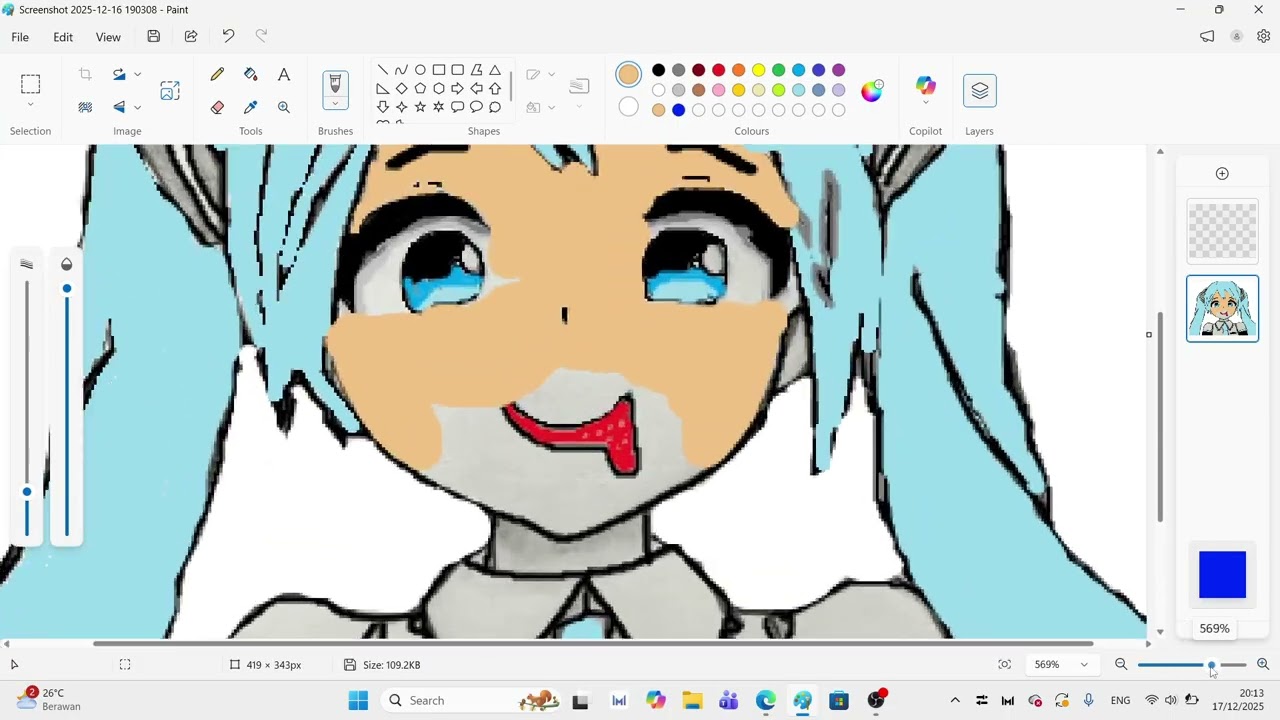
Task: Choose the Triangle shape
Action: tap(495, 70)
